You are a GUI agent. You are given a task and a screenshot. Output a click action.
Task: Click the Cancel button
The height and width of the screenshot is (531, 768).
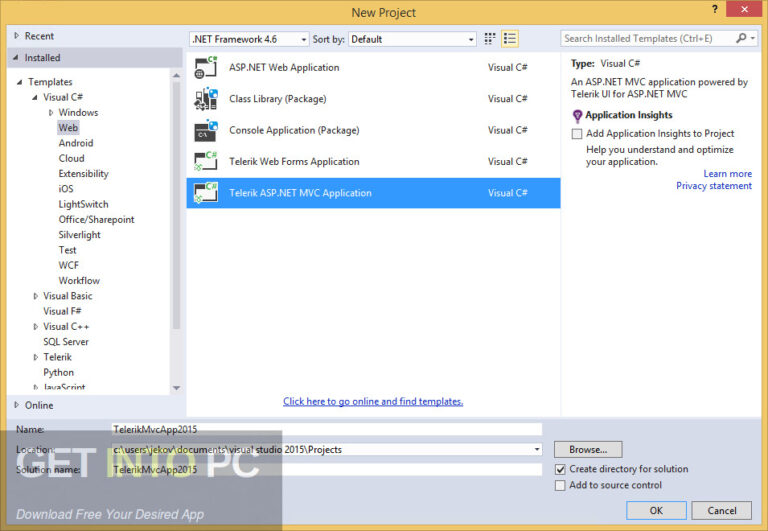(x=721, y=510)
